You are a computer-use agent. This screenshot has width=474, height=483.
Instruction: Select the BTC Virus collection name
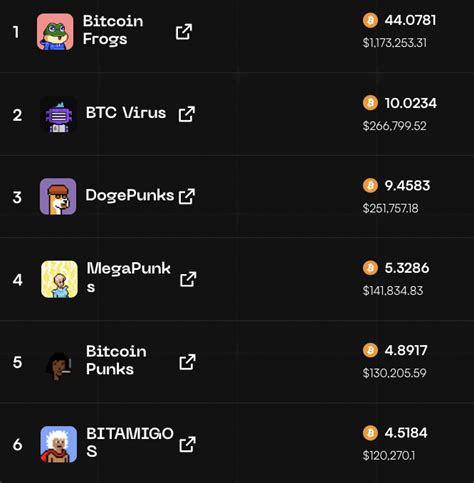point(126,113)
